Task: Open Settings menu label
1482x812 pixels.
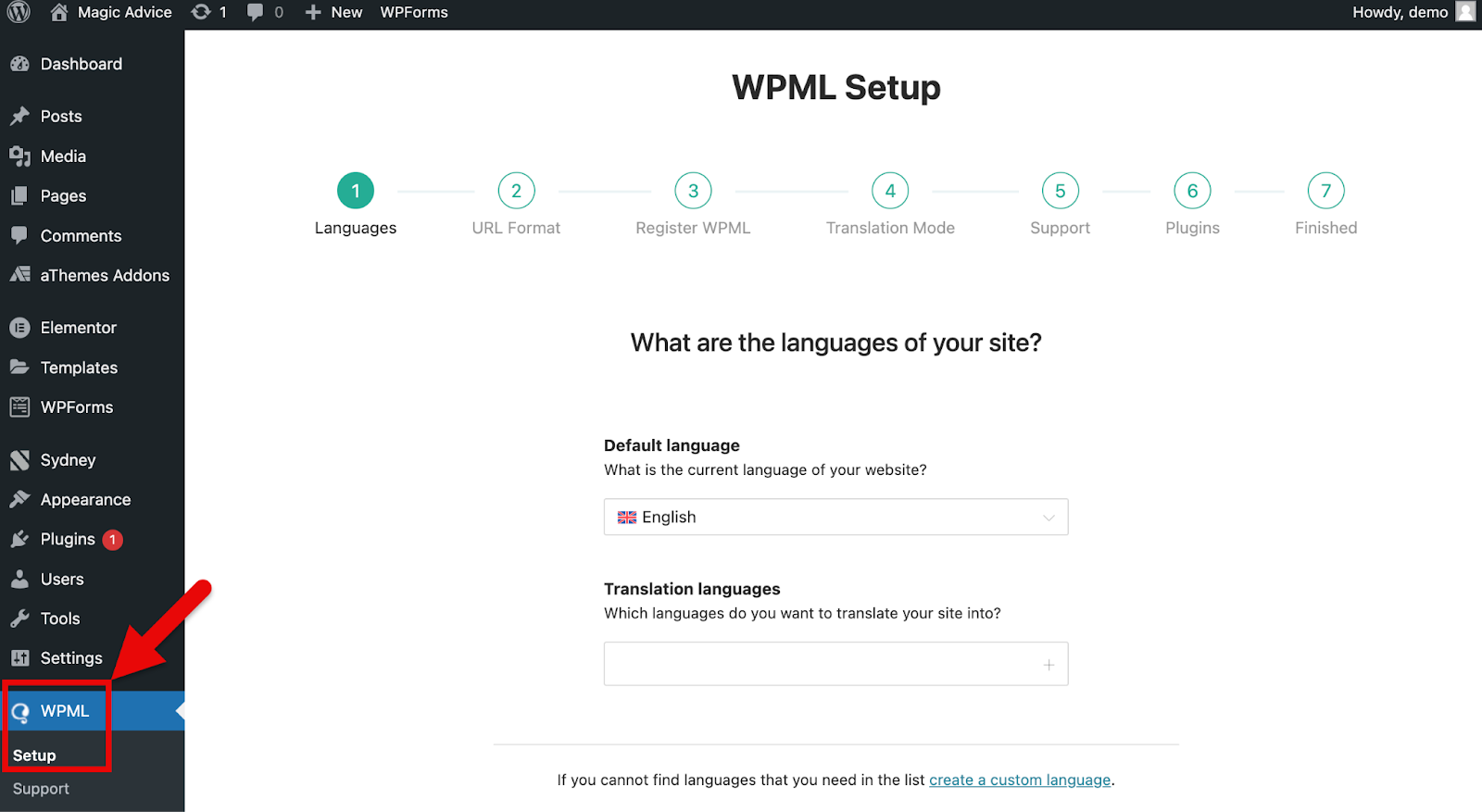Action: 71,658
